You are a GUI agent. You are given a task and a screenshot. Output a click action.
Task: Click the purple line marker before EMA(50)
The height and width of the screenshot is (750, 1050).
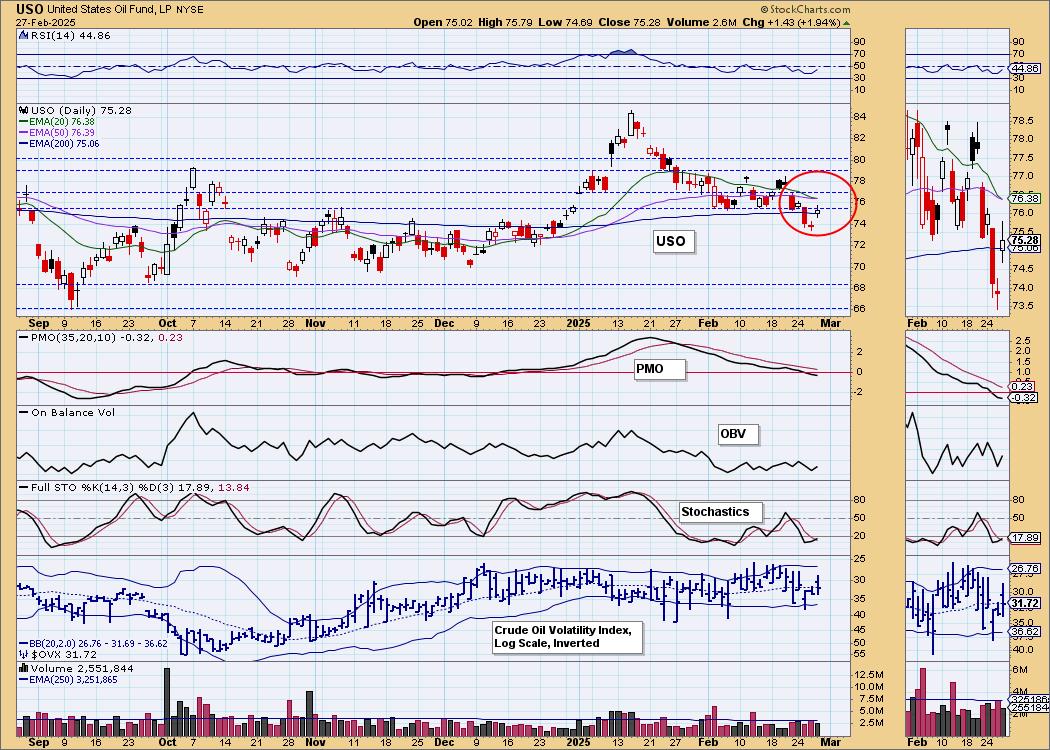click(24, 133)
